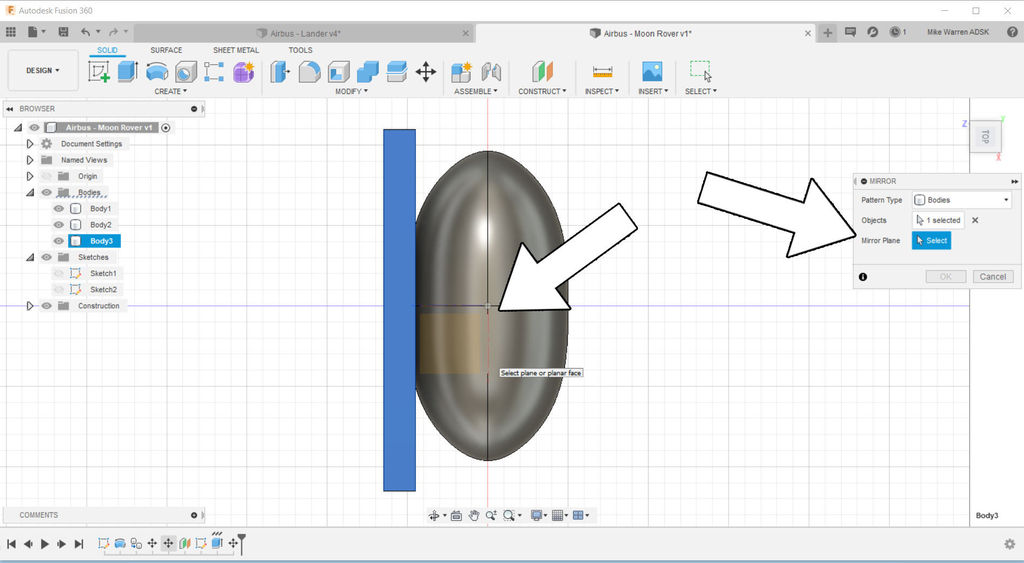Open the Help question mark icon

pos(1012,31)
